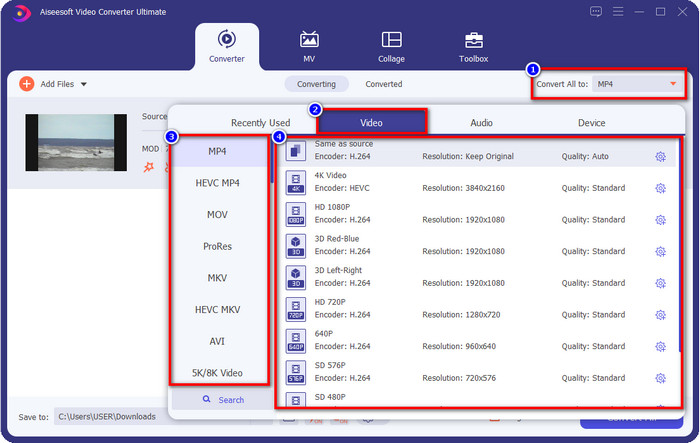
Task: Open the hamburger menu in title bar
Action: click(618, 12)
